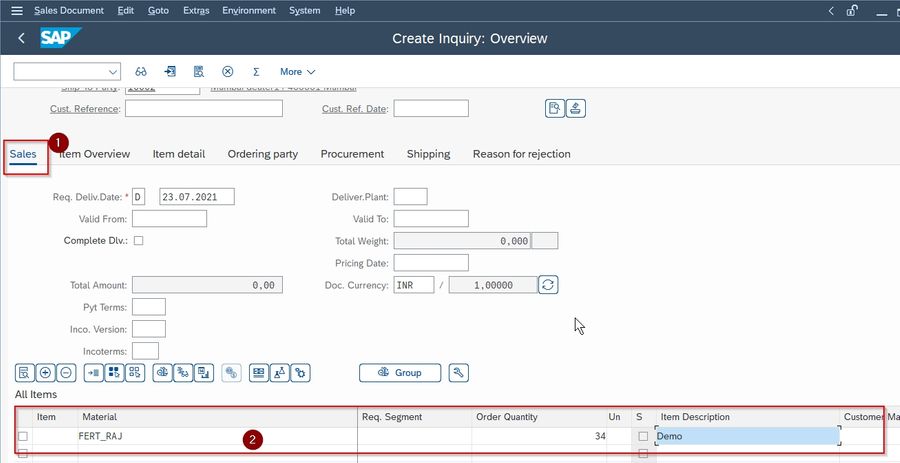This screenshot has height=463, width=900.
Task: Switch to the Sales tab
Action: [23, 154]
